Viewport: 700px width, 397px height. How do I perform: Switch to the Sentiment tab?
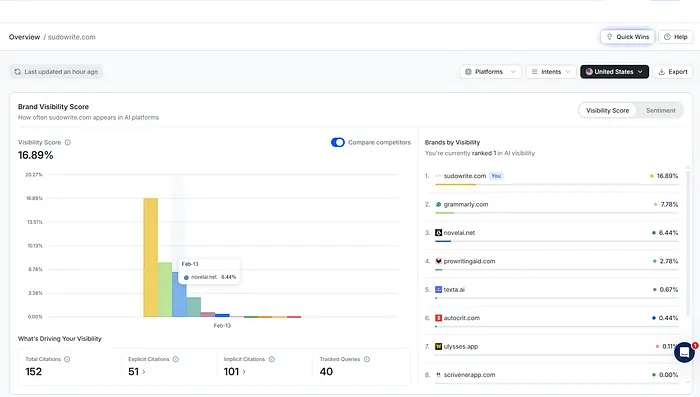(660, 111)
